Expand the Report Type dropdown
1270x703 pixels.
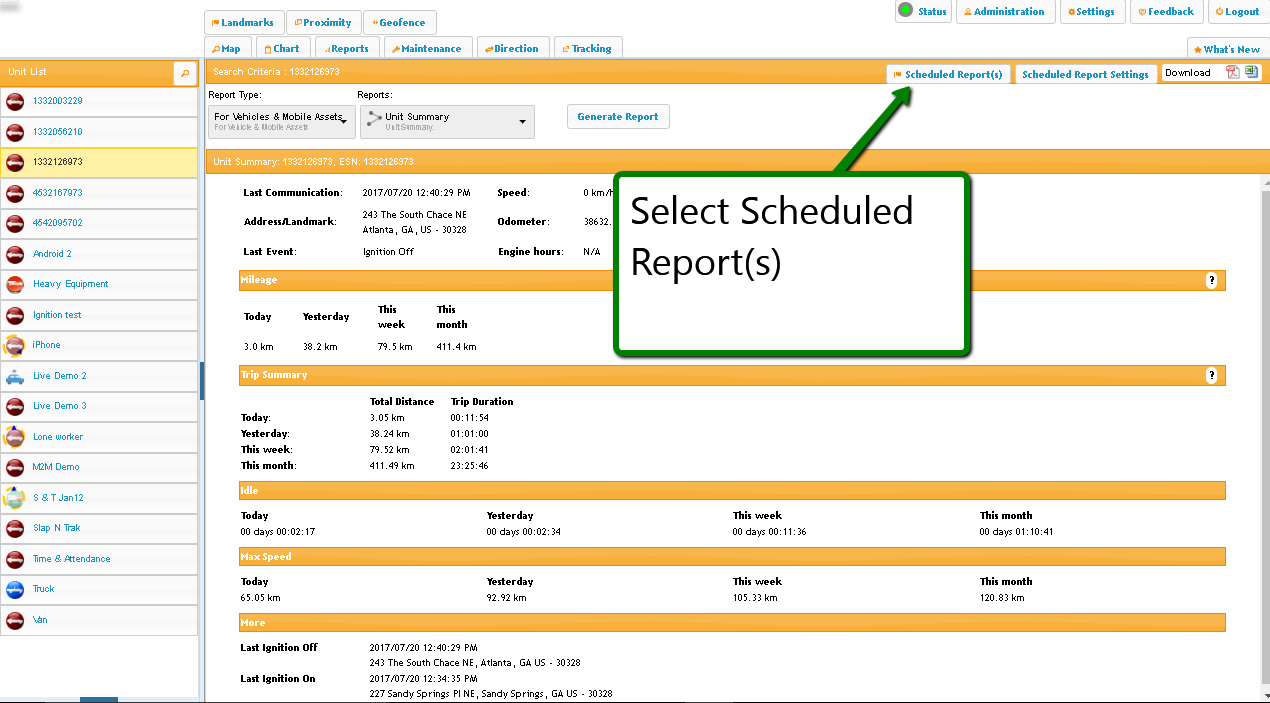(x=280, y=121)
